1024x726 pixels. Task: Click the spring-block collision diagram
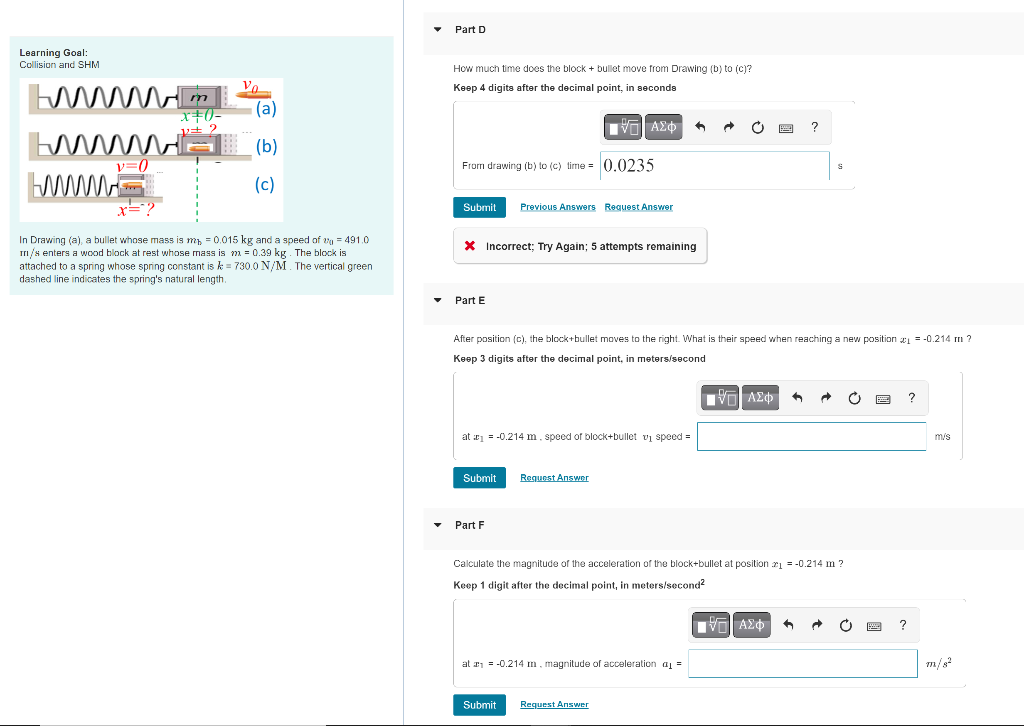(152, 150)
